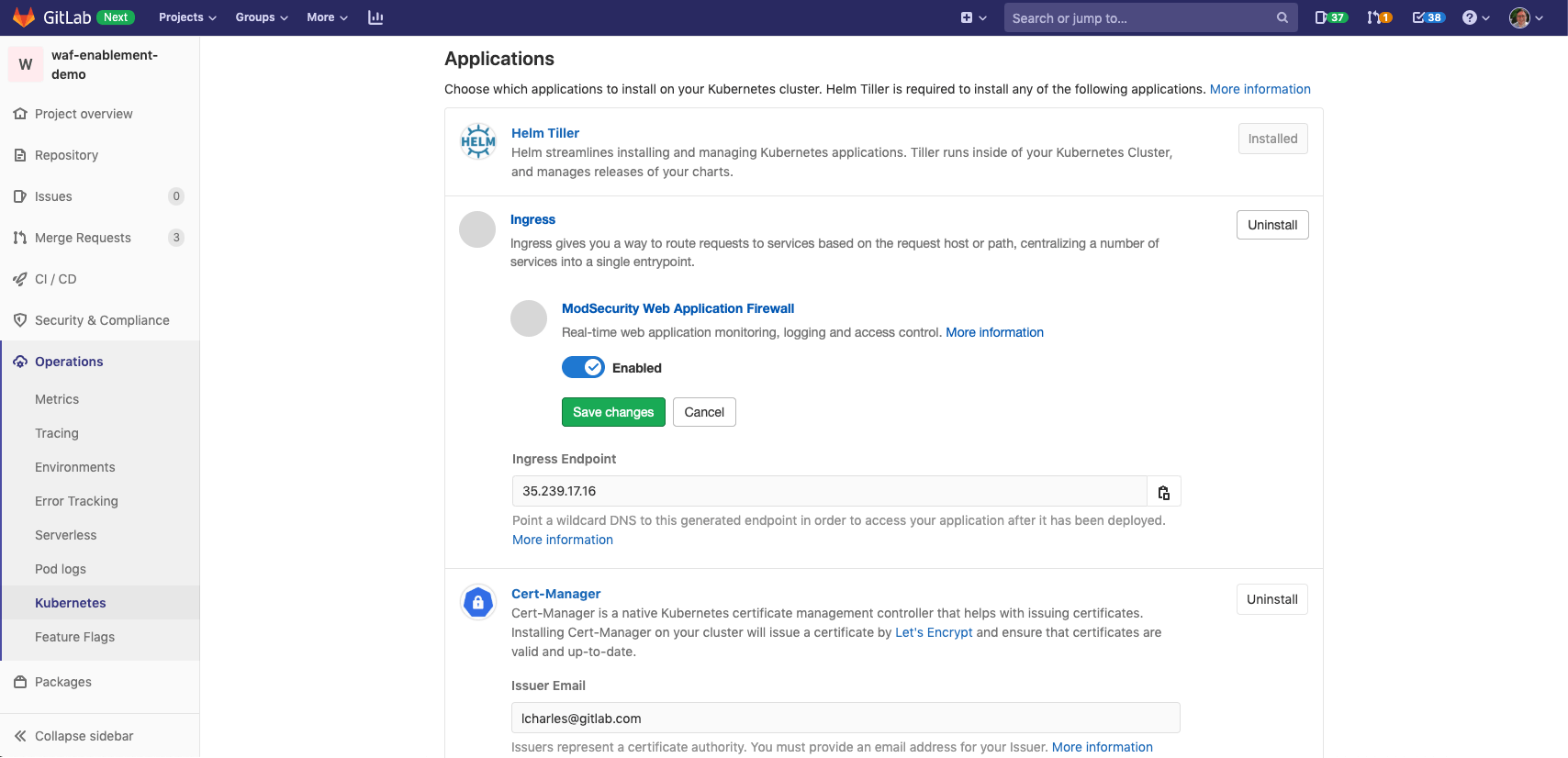
Task: Click the Collapse sidebar double-chevron icon
Action: [x=20, y=736]
